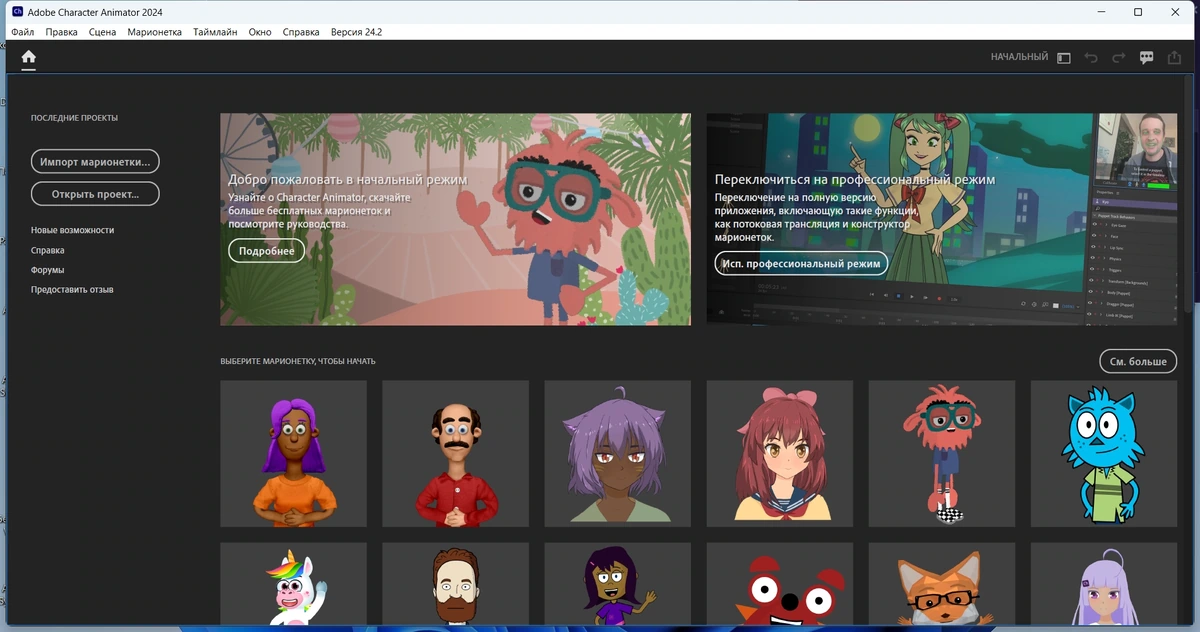This screenshot has height=632, width=1200.
Task: Open the Справка link in left sidebar
Action: [x=47, y=250]
